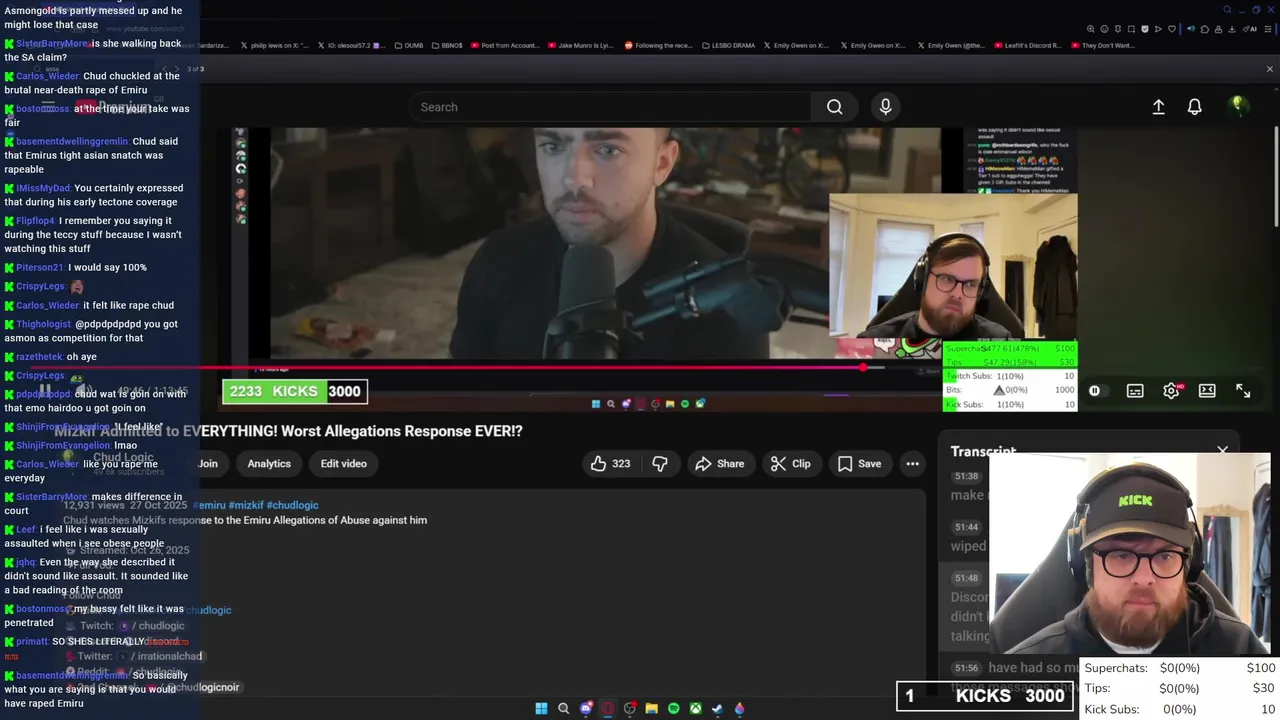The height and width of the screenshot is (720, 1280).
Task: Open more actions ellipsis under video
Action: pyautogui.click(x=912, y=464)
